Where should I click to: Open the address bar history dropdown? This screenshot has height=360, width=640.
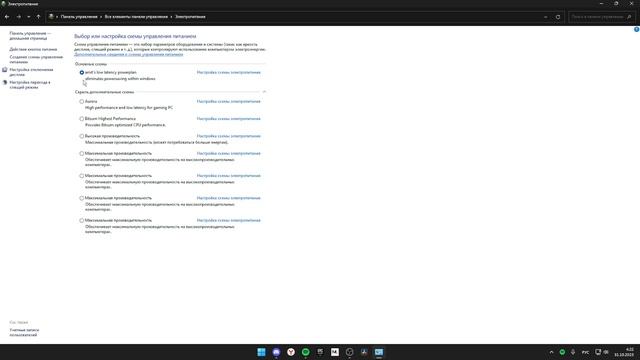[x=546, y=17]
